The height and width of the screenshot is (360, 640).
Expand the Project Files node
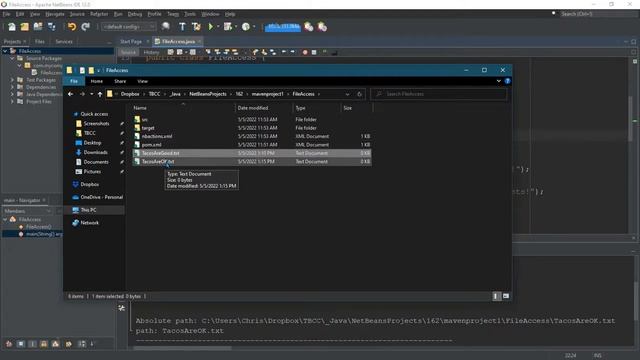[x=12, y=101]
